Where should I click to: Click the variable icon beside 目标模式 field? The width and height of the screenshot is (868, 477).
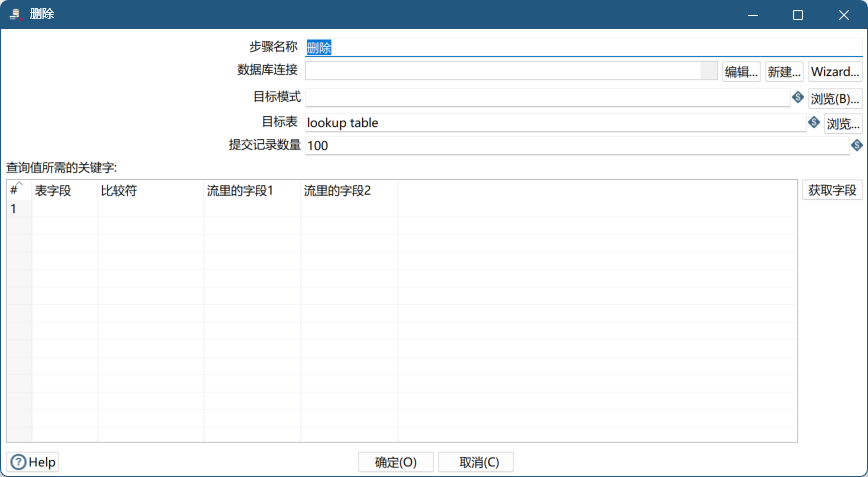(x=798, y=97)
